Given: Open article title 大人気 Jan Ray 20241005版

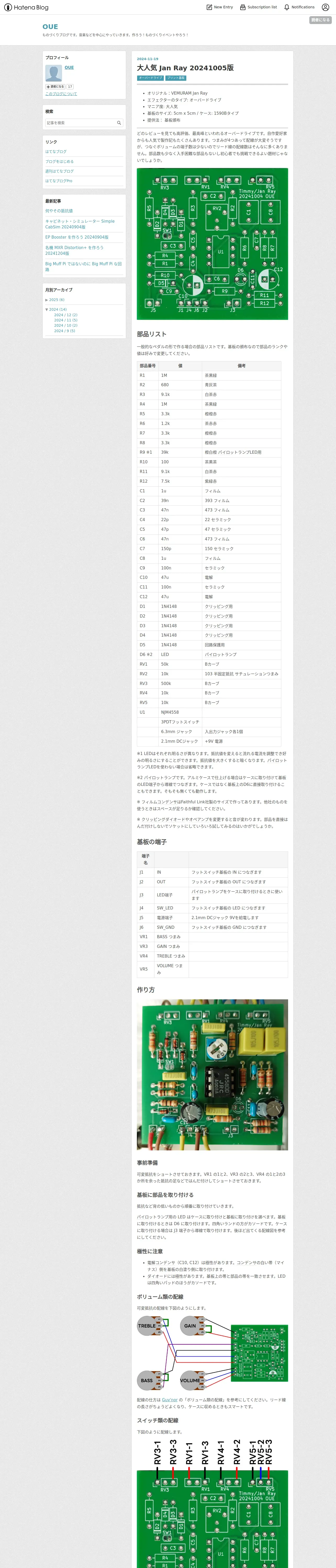Looking at the screenshot, I should pyautogui.click(x=185, y=68).
